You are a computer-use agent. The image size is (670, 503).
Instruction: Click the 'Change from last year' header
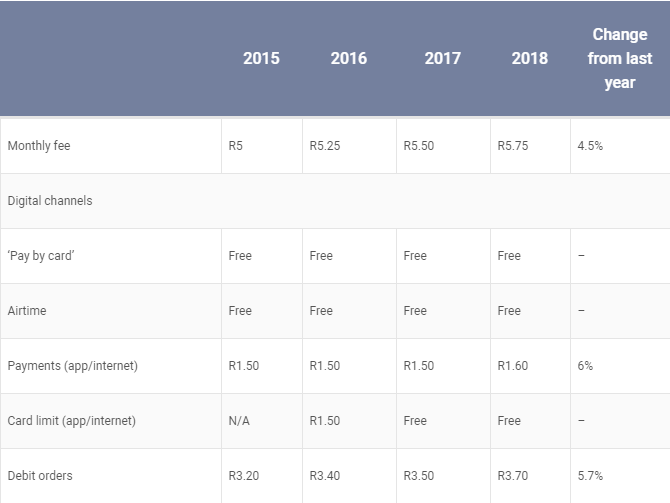tap(619, 58)
